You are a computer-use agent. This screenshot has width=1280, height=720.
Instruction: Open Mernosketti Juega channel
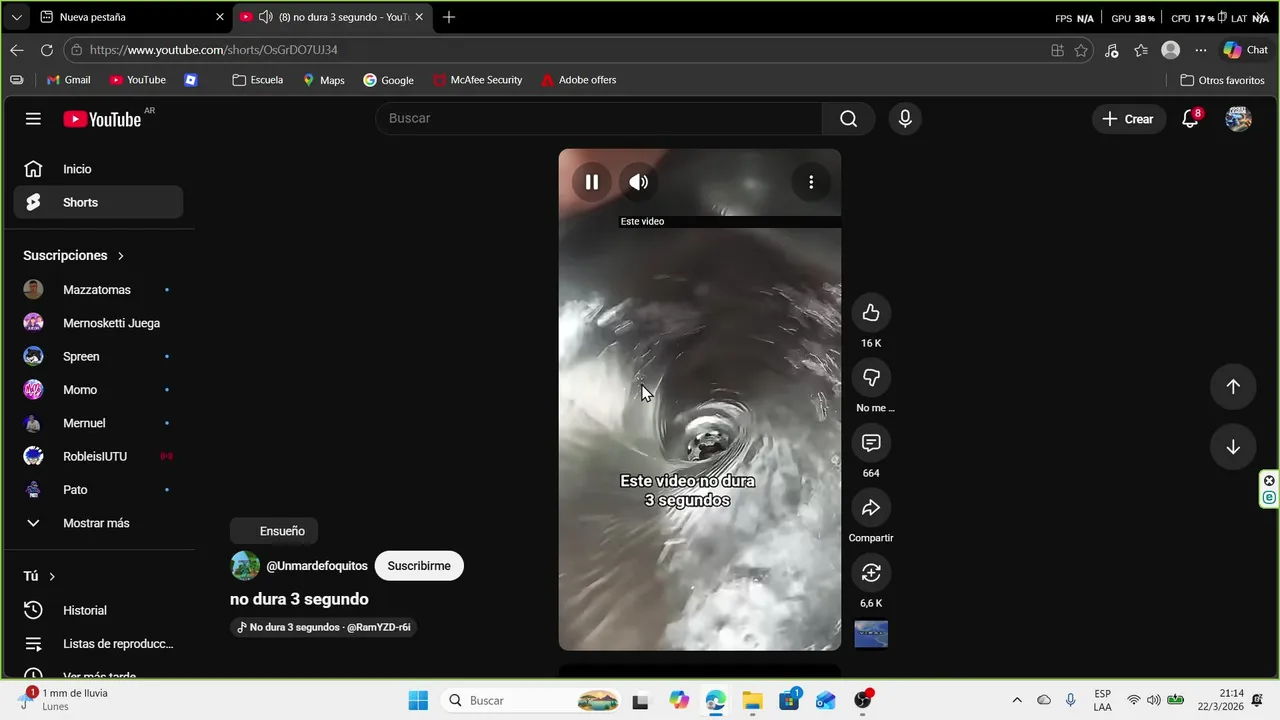[98, 323]
